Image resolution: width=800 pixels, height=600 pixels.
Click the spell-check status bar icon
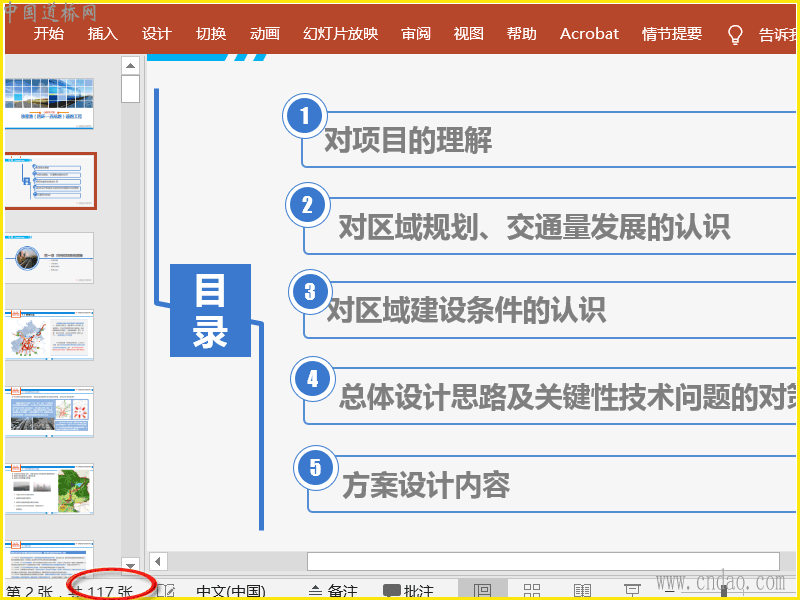point(166,591)
